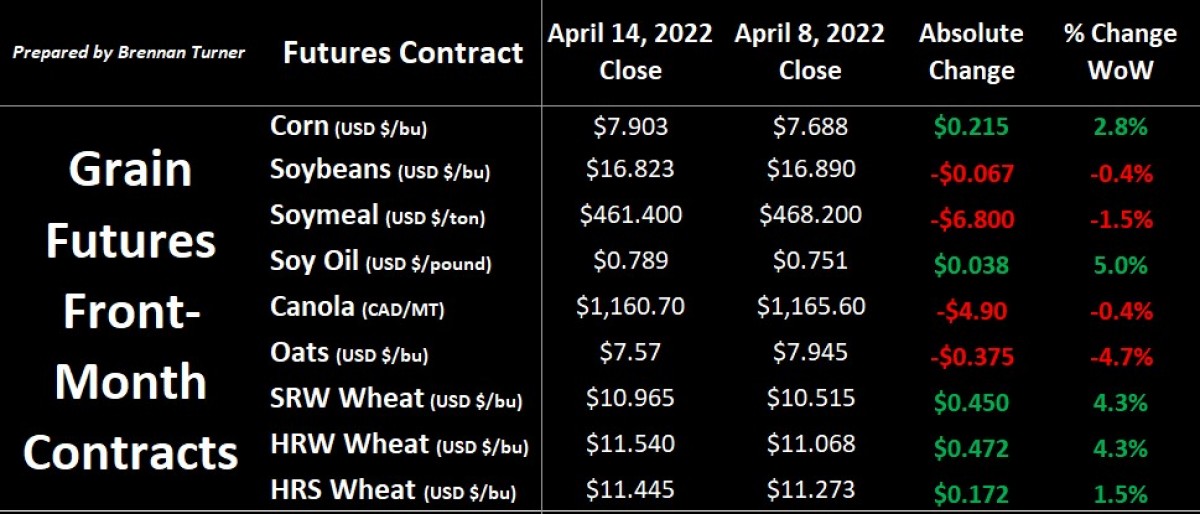Select Oats $7.57 closing price
This screenshot has width=1200, height=514.
(x=631, y=352)
